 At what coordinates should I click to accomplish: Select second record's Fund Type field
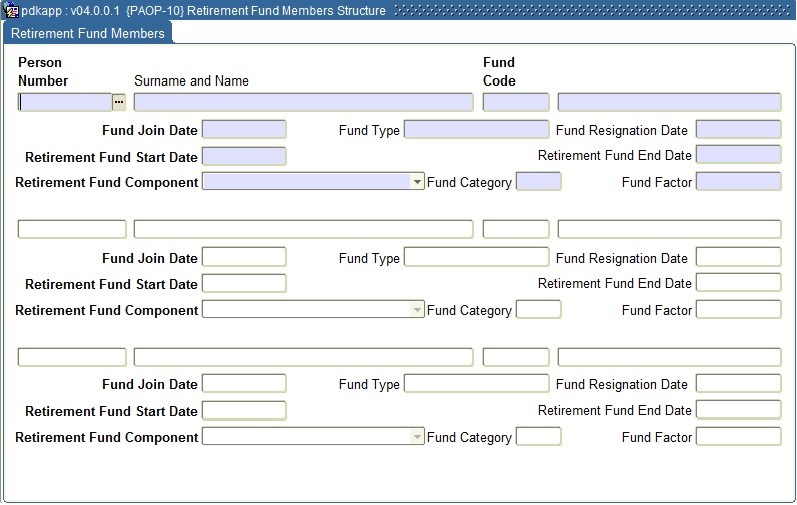[476, 258]
